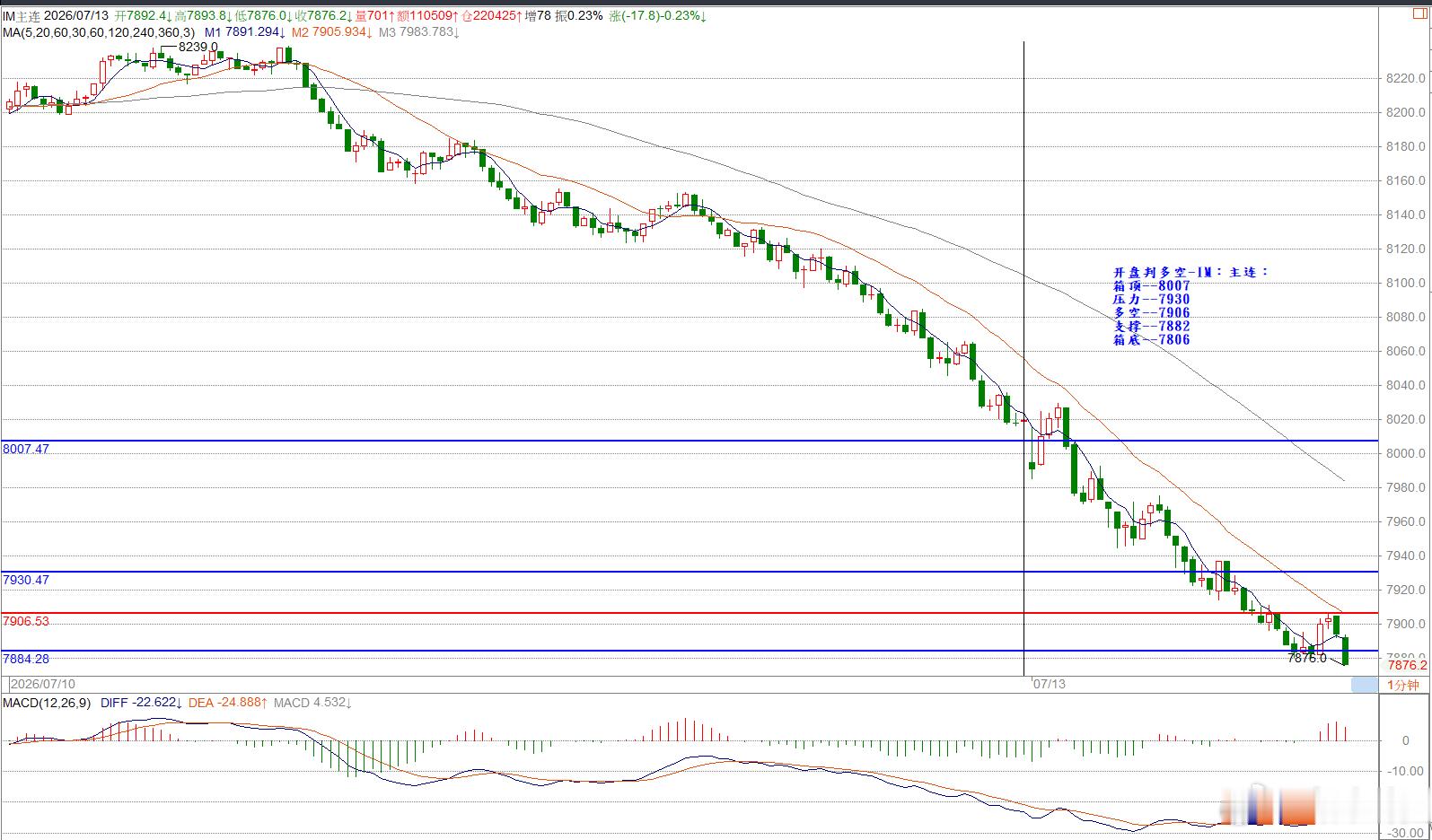Click the IM主连 contract title

click(20, 16)
